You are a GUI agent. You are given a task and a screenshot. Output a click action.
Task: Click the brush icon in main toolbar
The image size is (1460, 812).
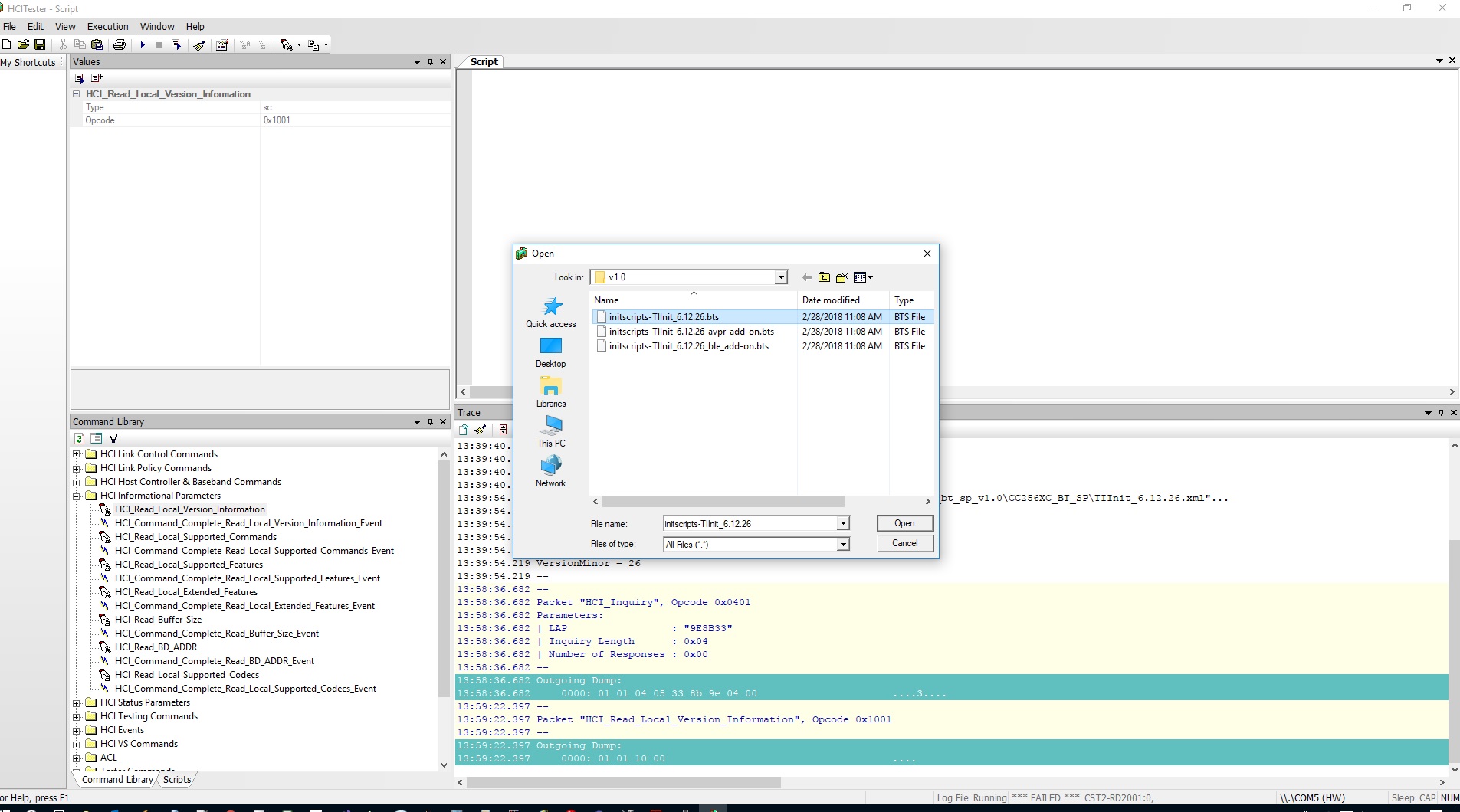199,44
